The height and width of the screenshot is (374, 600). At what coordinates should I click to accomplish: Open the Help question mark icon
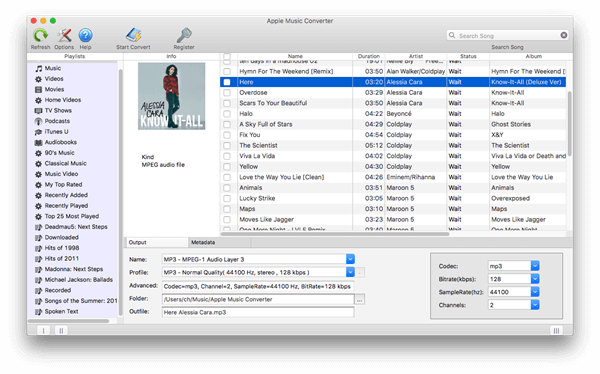[x=85, y=36]
